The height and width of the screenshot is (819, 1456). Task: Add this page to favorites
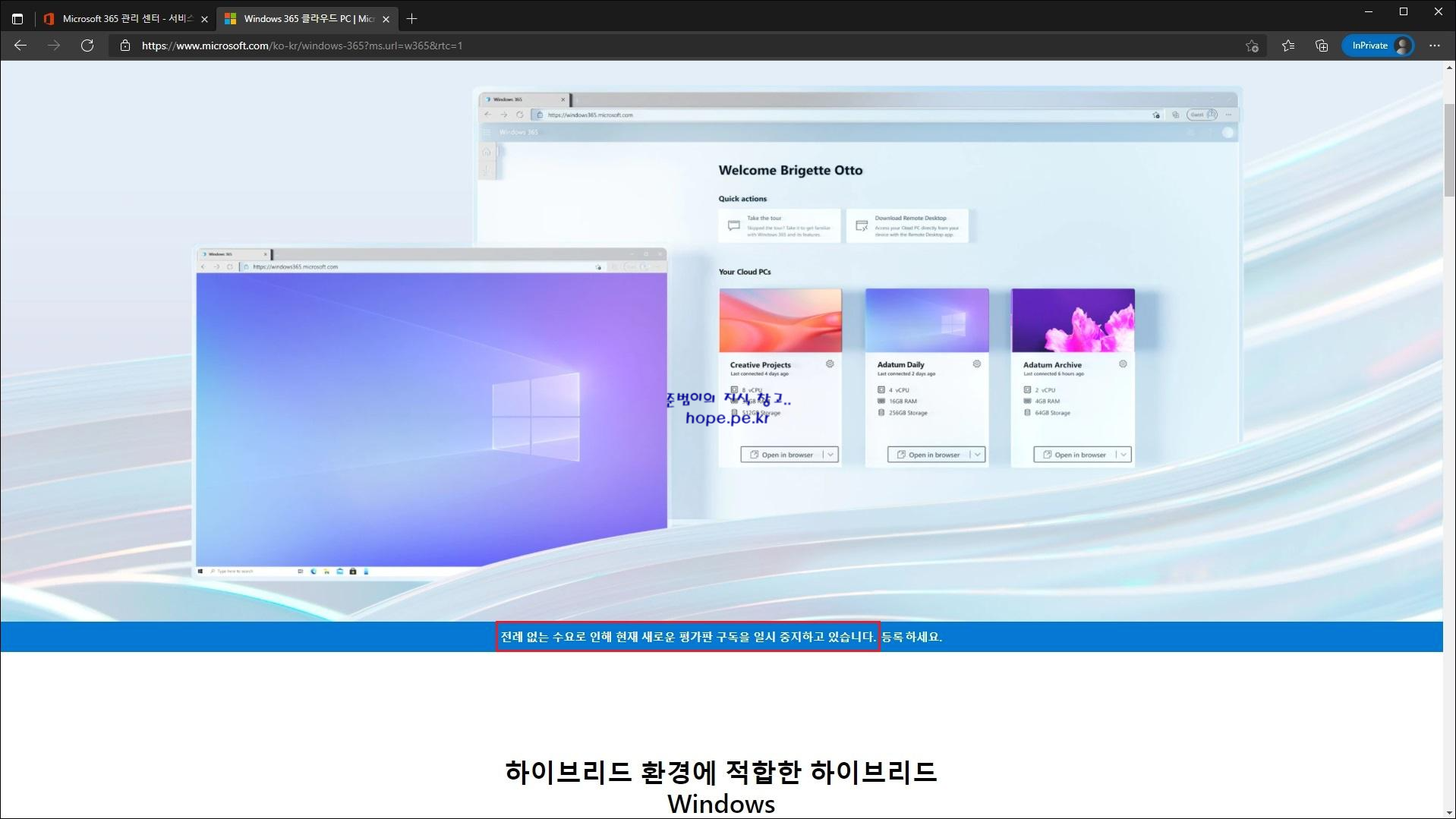click(1252, 46)
